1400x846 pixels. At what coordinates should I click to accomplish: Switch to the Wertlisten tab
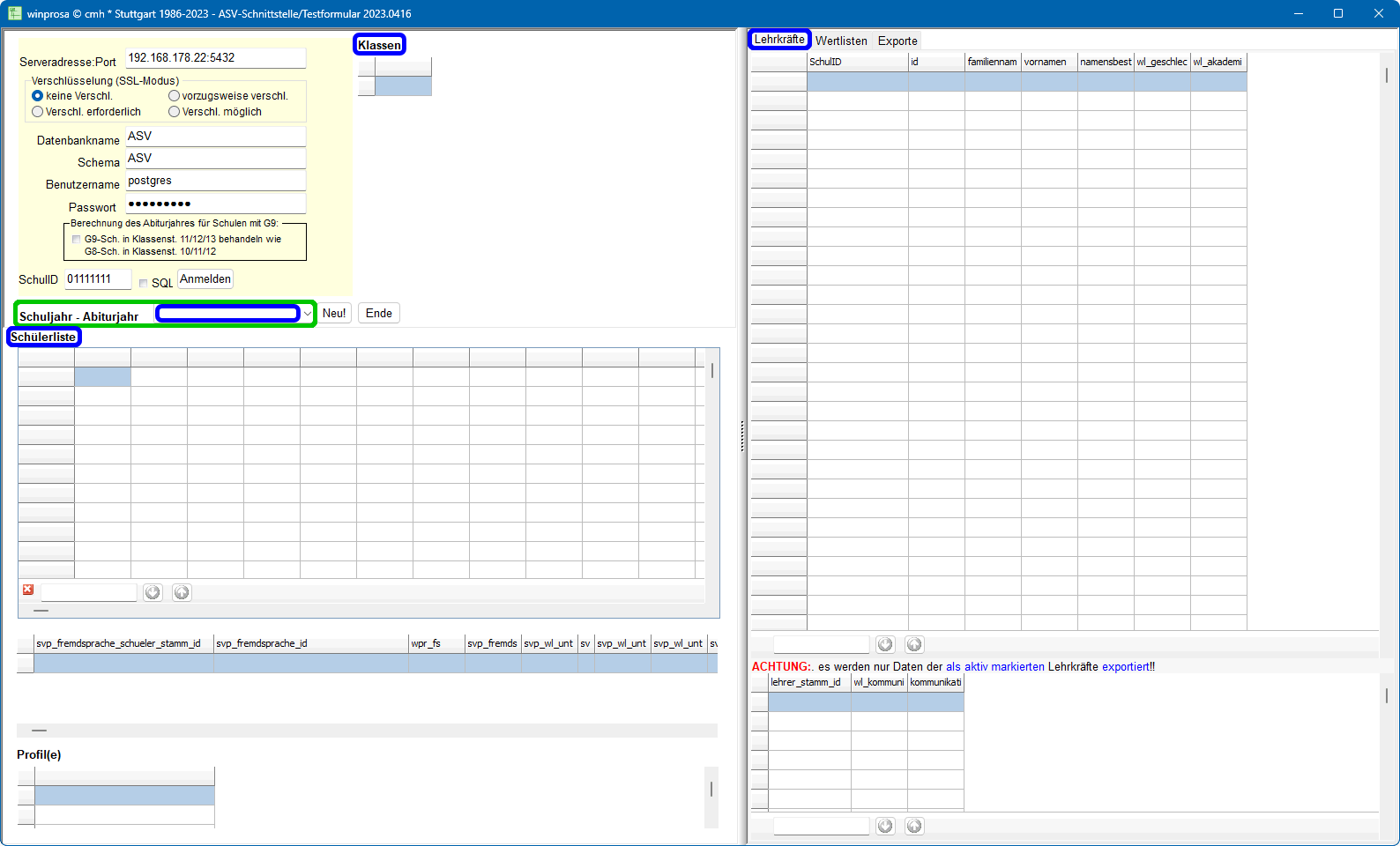click(x=841, y=41)
